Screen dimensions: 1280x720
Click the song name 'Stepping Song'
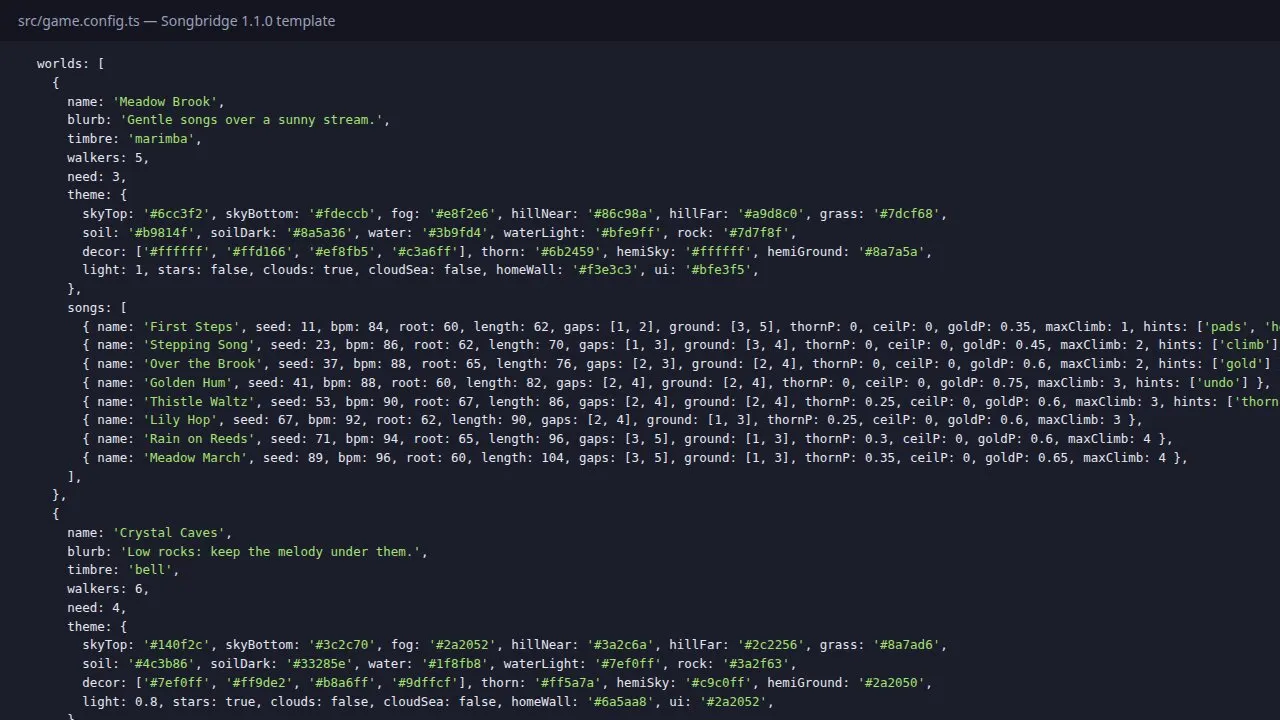click(x=199, y=345)
